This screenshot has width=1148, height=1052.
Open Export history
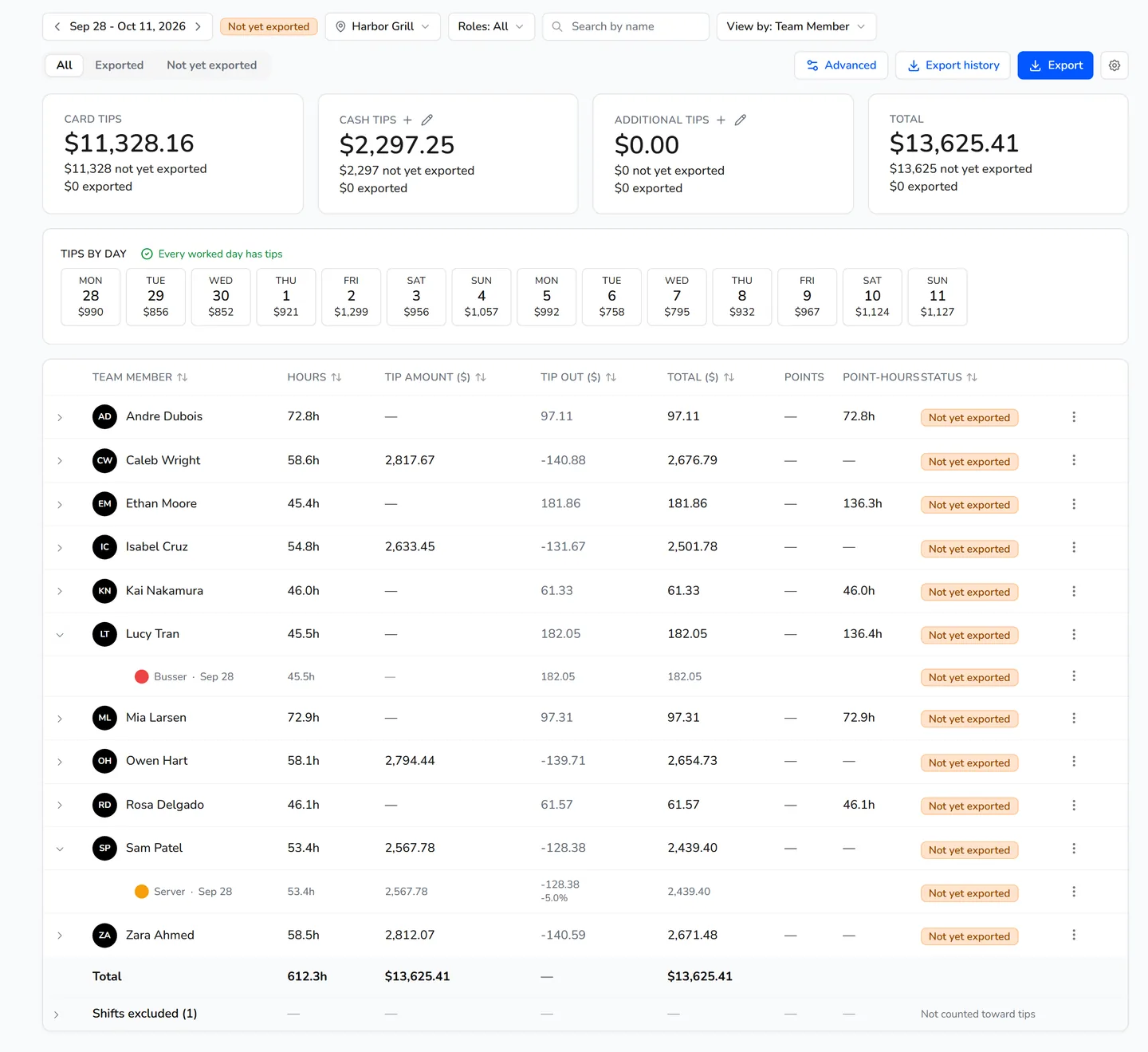pos(953,65)
